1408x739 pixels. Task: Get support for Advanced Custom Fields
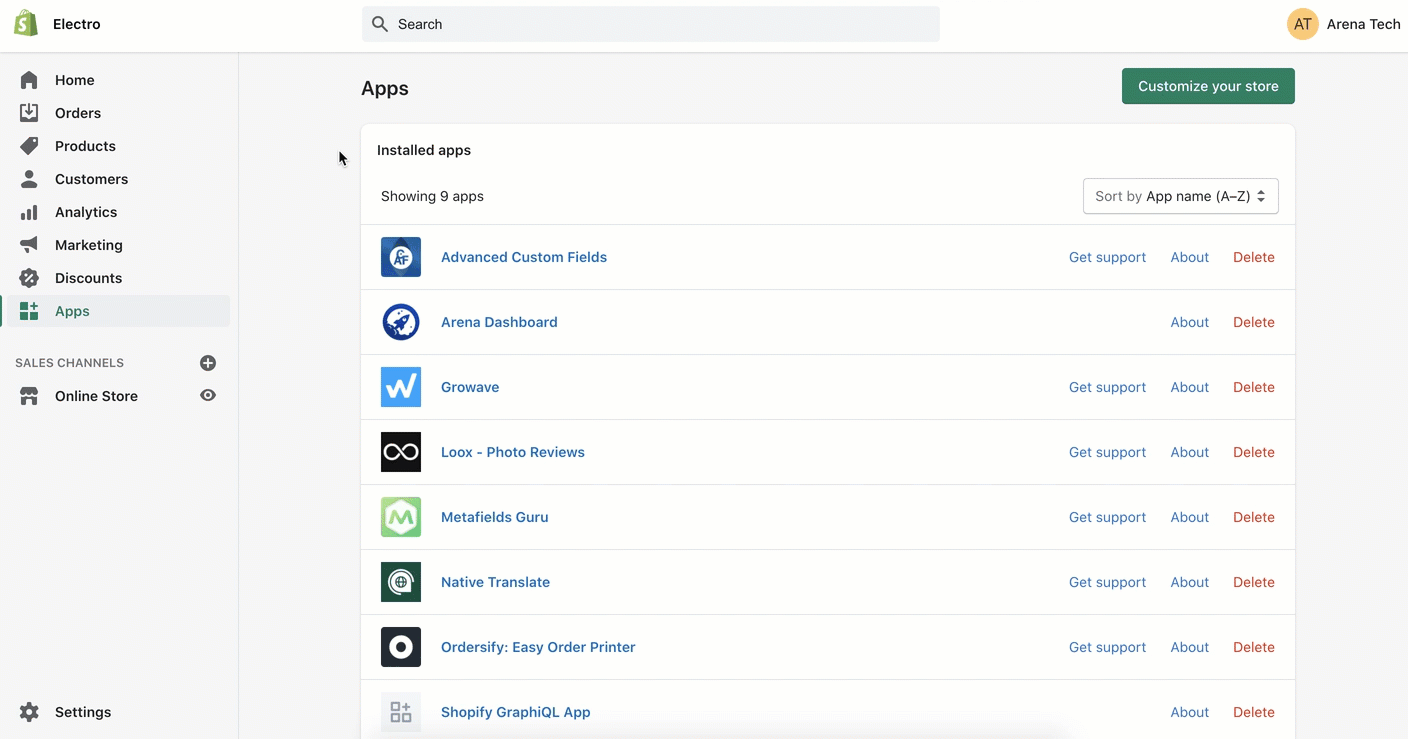tap(1107, 257)
